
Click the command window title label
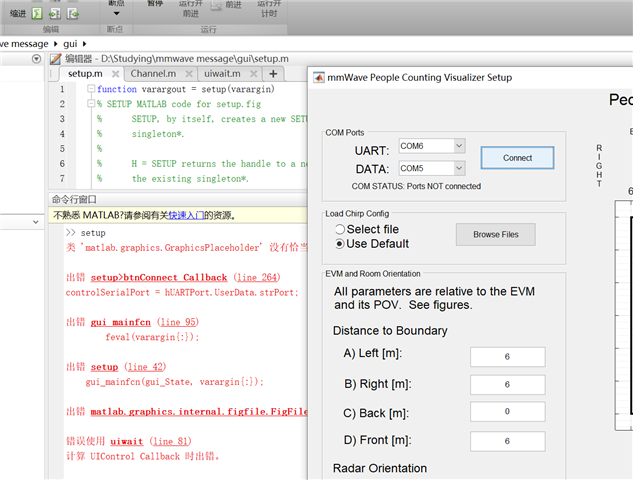pyautogui.click(x=74, y=199)
